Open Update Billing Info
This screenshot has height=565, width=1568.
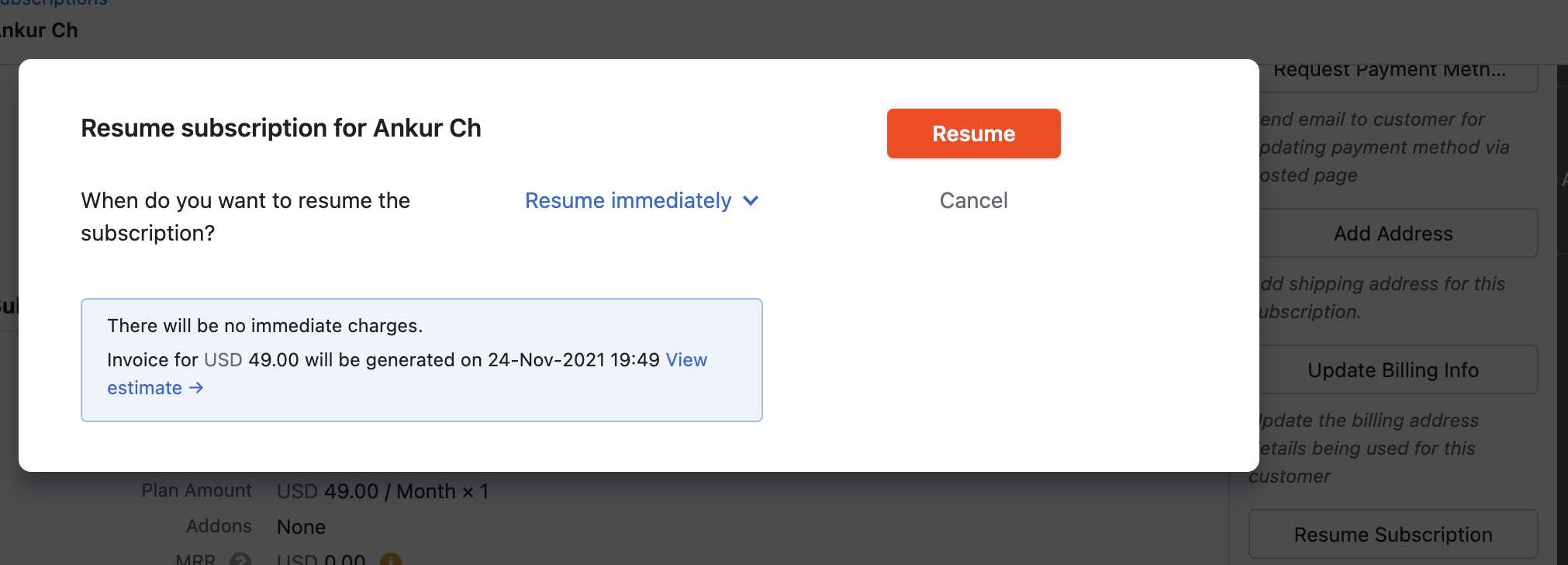[1393, 370]
